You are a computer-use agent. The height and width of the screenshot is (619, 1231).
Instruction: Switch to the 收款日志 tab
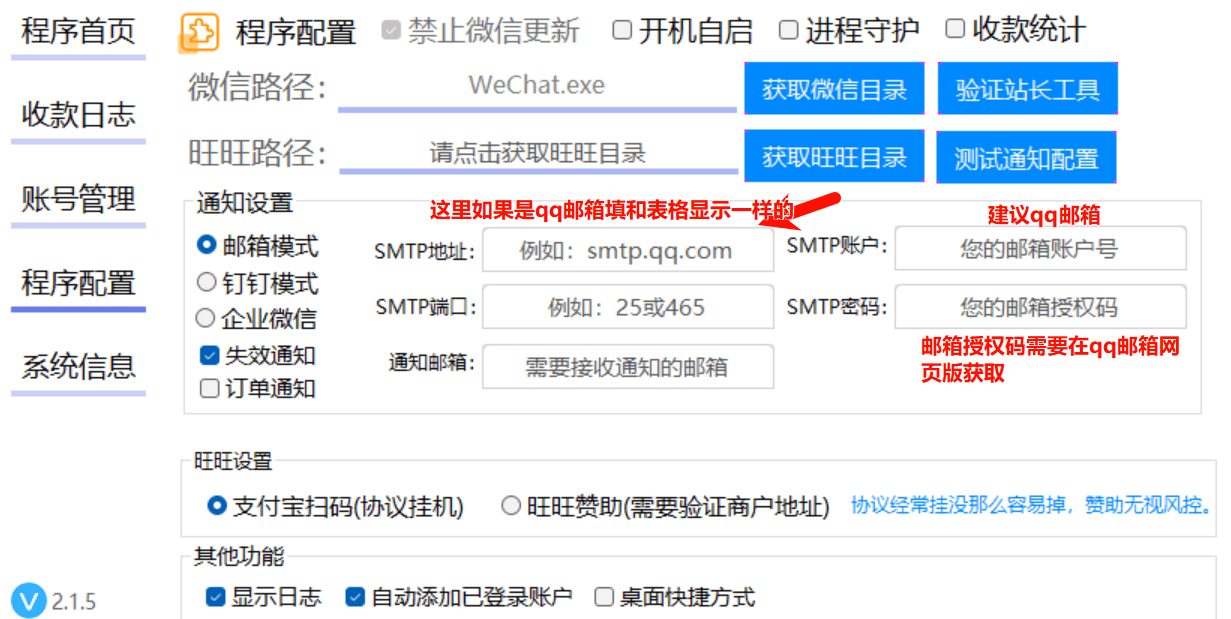pyautogui.click(x=78, y=115)
